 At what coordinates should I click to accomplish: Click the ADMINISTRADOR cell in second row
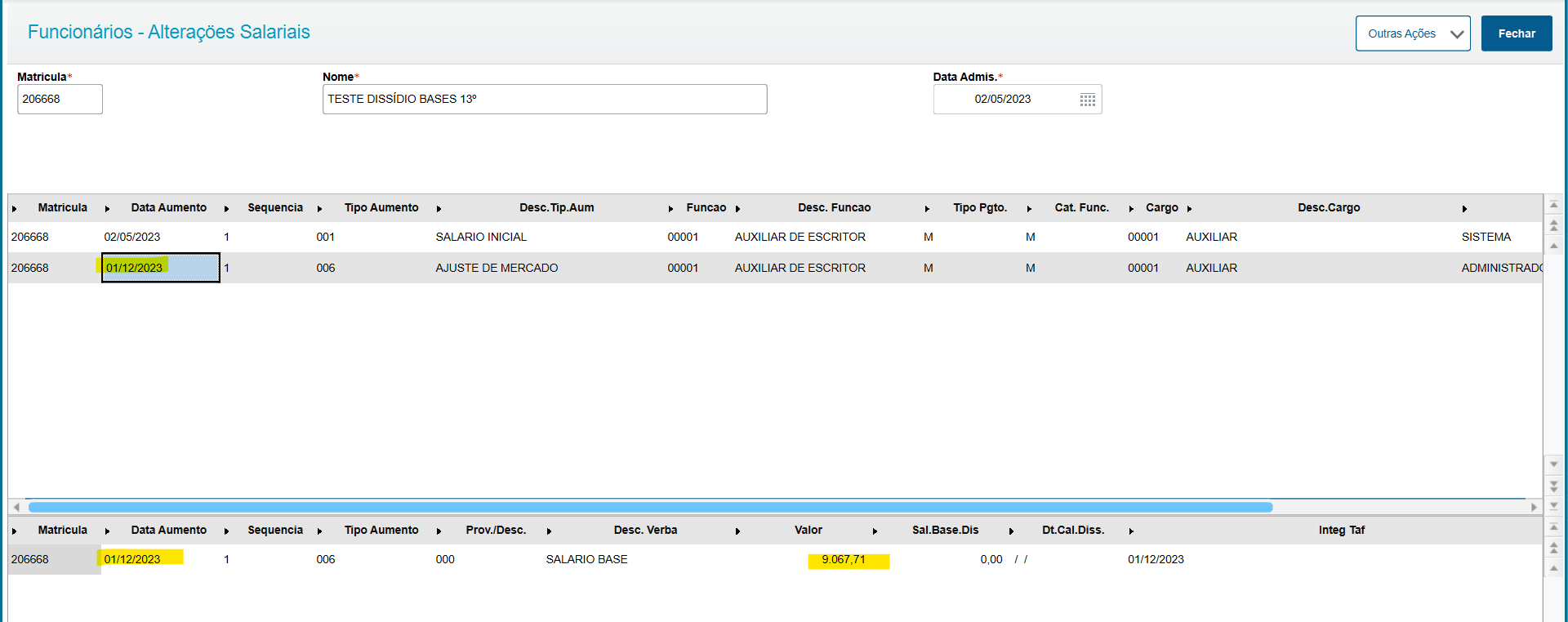pyautogui.click(x=1501, y=268)
